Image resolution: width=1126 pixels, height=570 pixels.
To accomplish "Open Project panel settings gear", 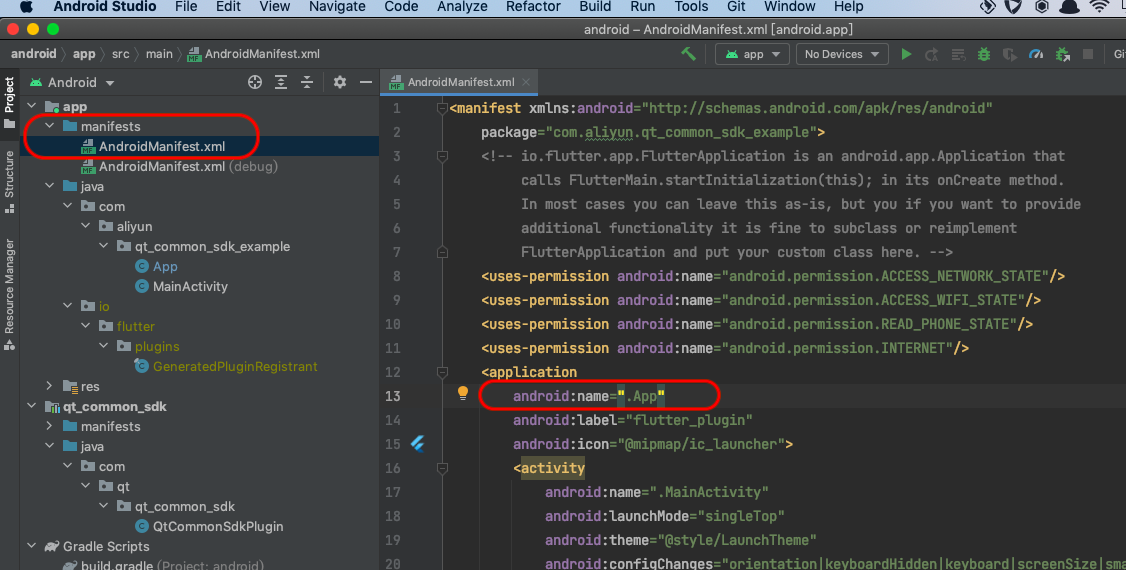I will tap(340, 82).
